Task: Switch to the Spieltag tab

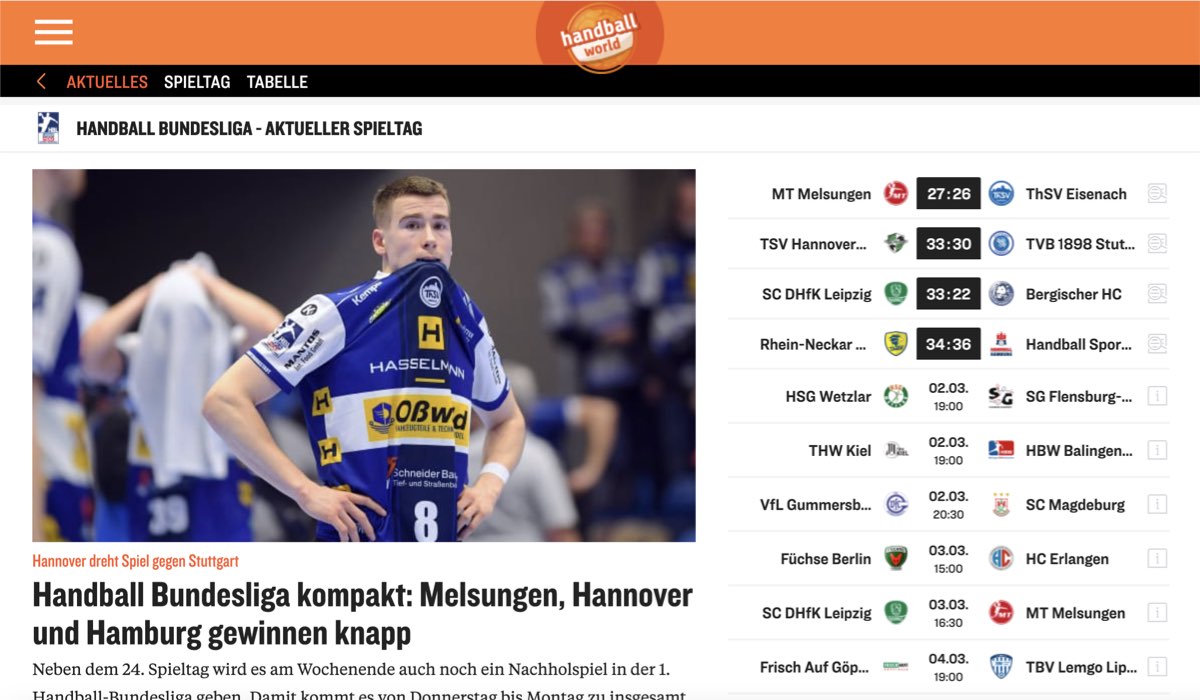Action: pos(197,82)
